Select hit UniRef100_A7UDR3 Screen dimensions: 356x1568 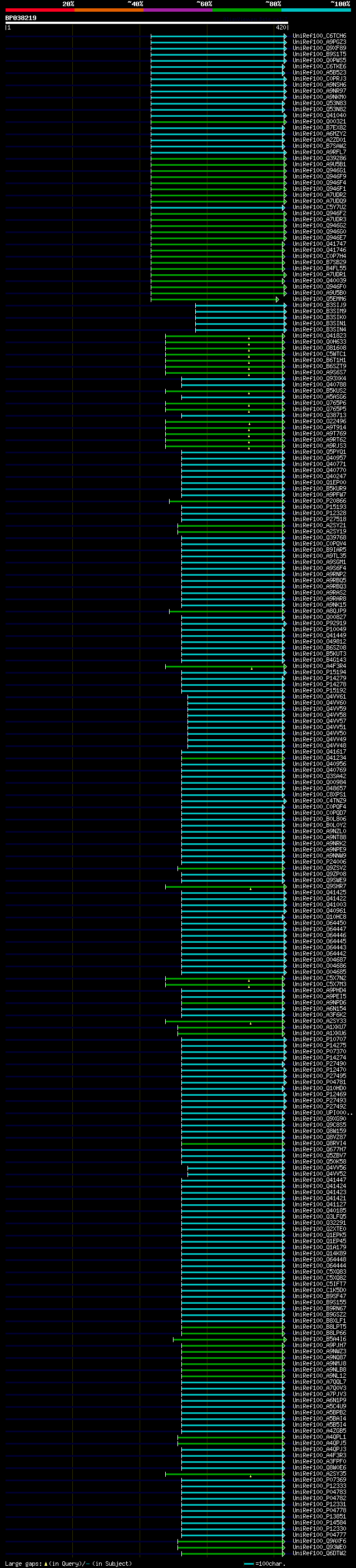click(x=319, y=220)
